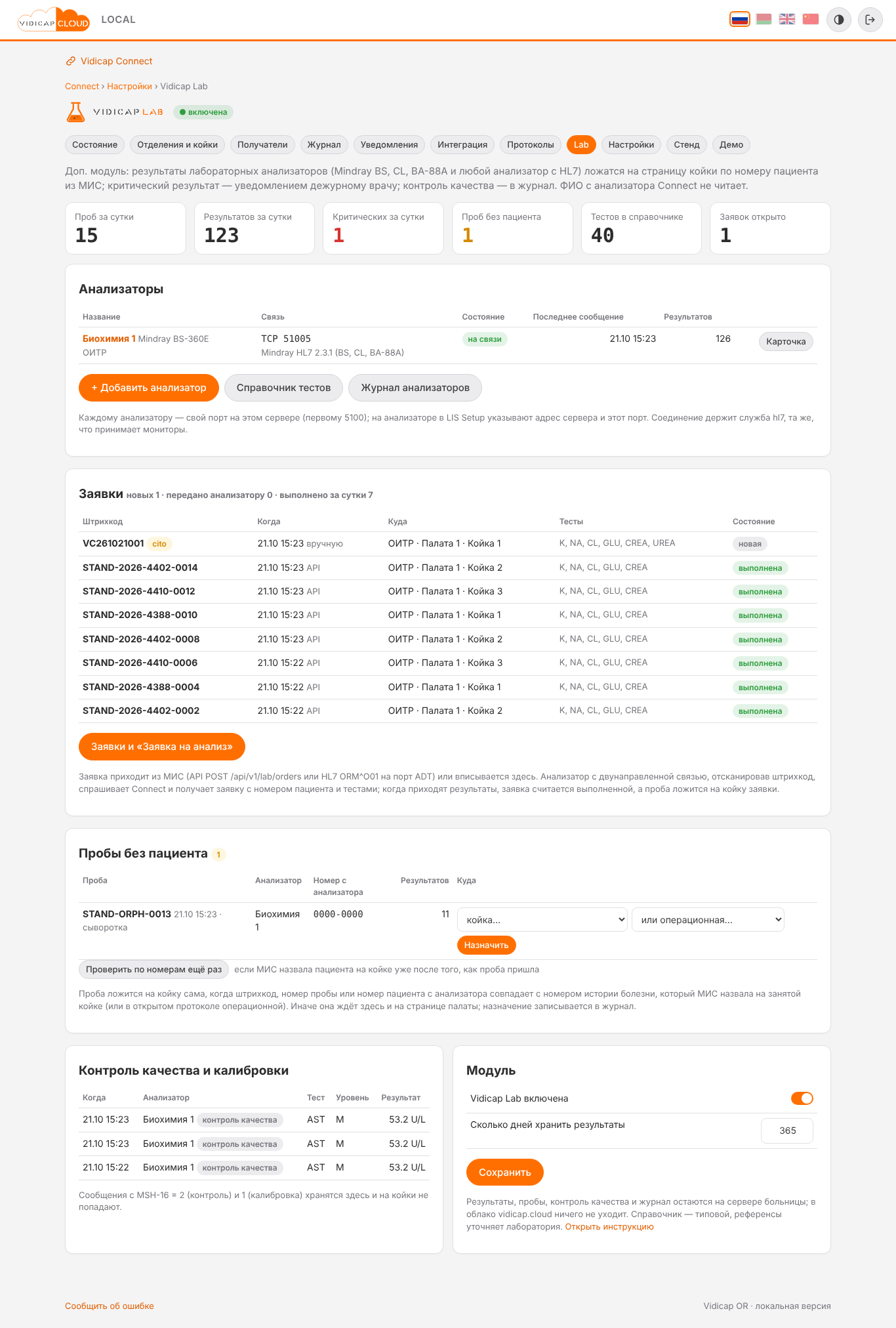This screenshot has width=896, height=1328.
Task: Click the logout icon in header
Action: (x=870, y=20)
